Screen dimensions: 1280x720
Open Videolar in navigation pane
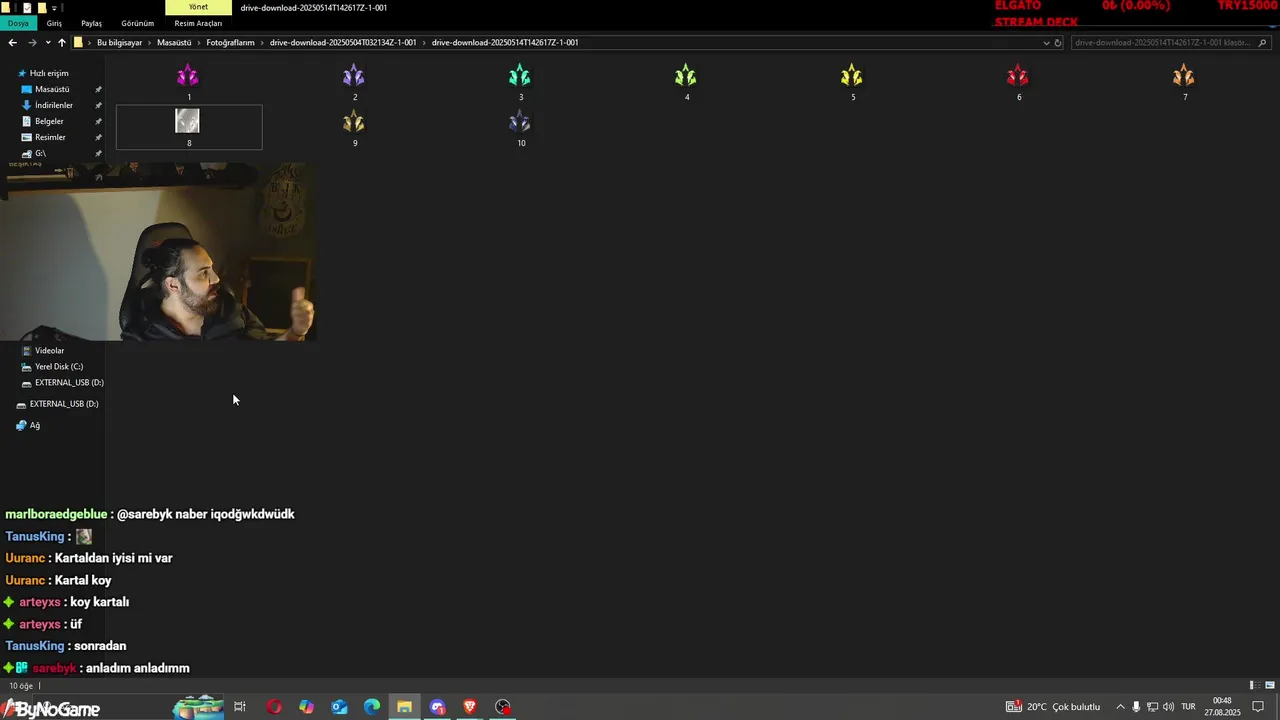[x=49, y=351]
